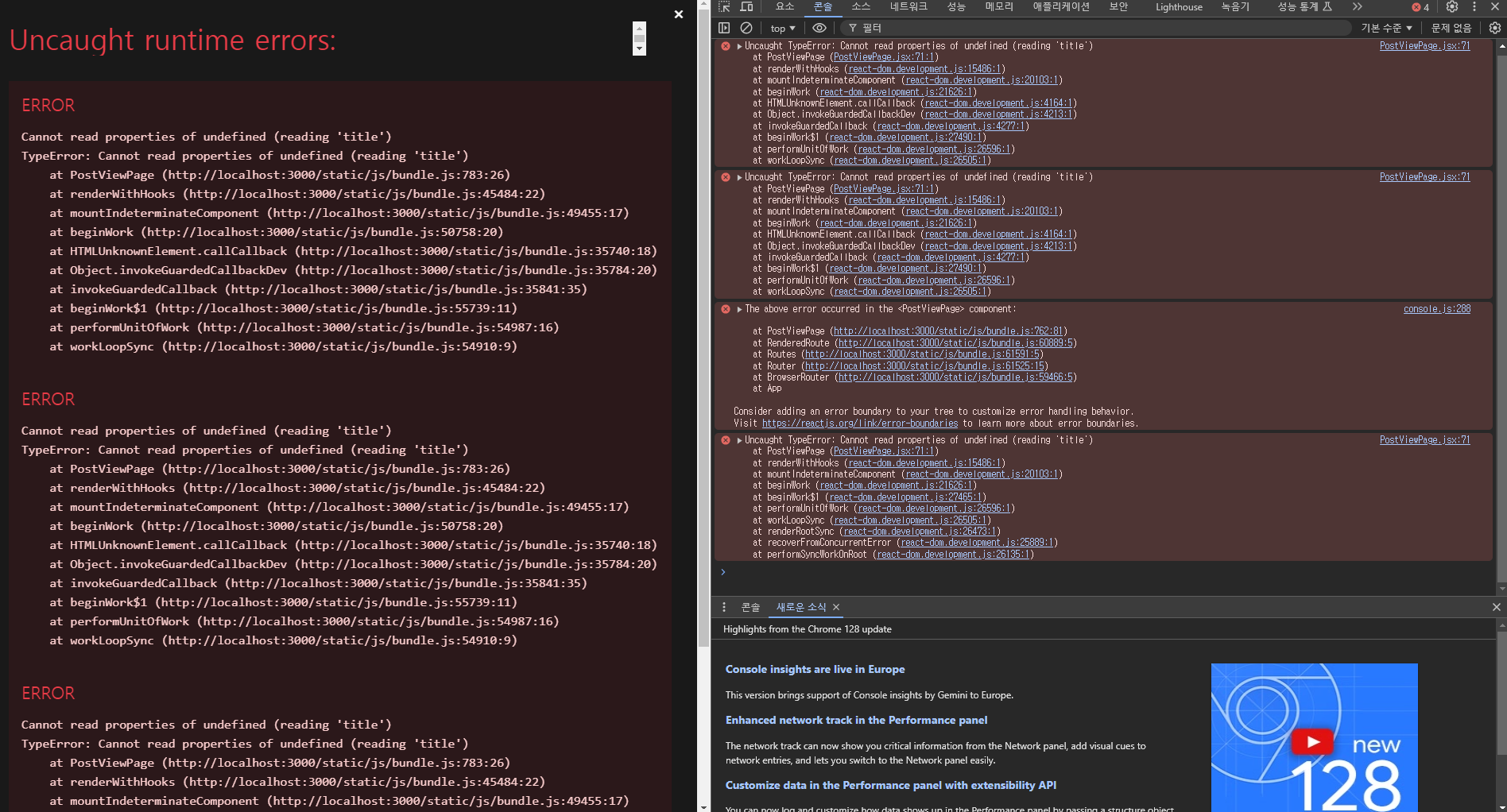Show more DevTools tabs with double chevron
The height and width of the screenshot is (812, 1507).
tap(1357, 6)
